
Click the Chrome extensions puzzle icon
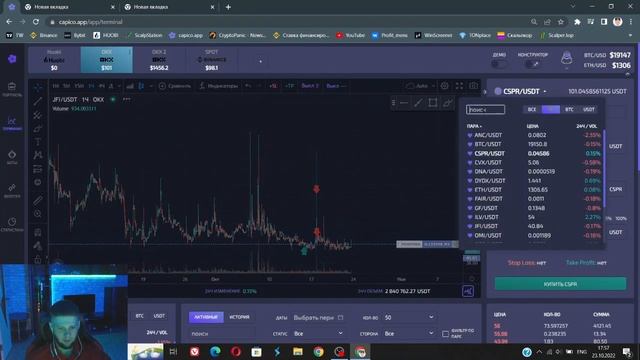(x=577, y=22)
